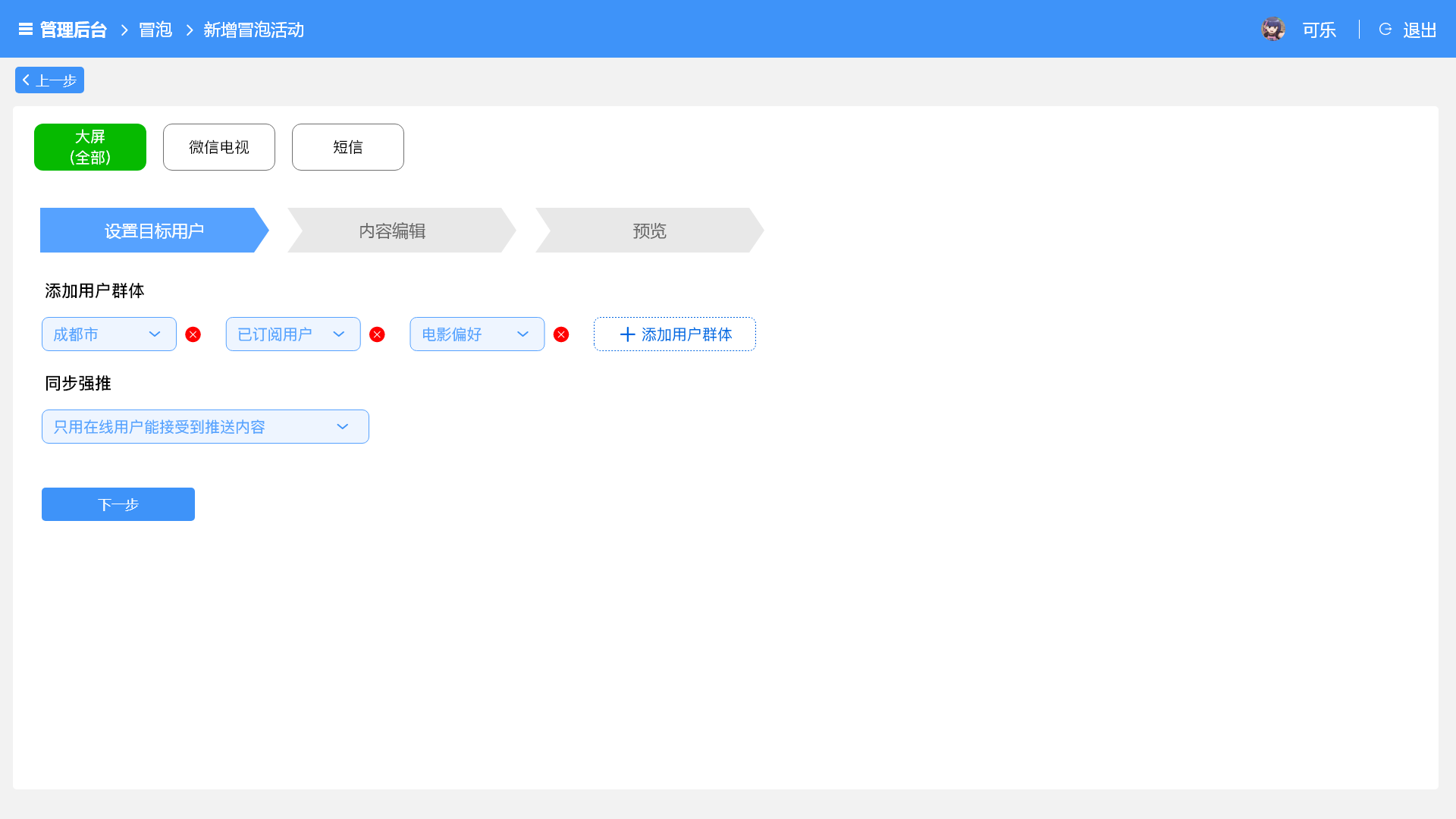The width and height of the screenshot is (1456, 819).
Task: Open the 电影偏好 dropdown
Action: 477,334
